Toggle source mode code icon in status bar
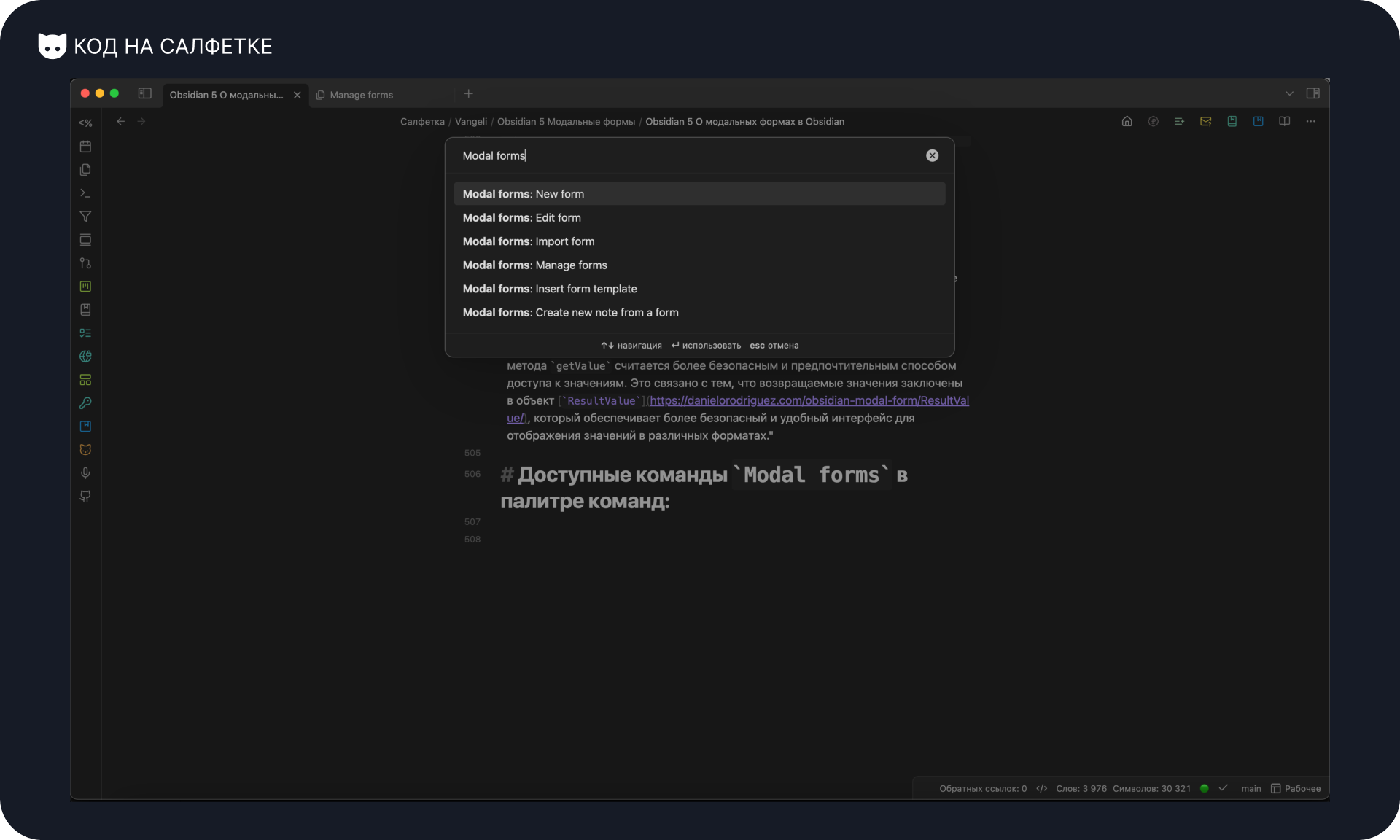Image resolution: width=1400 pixels, height=840 pixels. pyautogui.click(x=1041, y=788)
